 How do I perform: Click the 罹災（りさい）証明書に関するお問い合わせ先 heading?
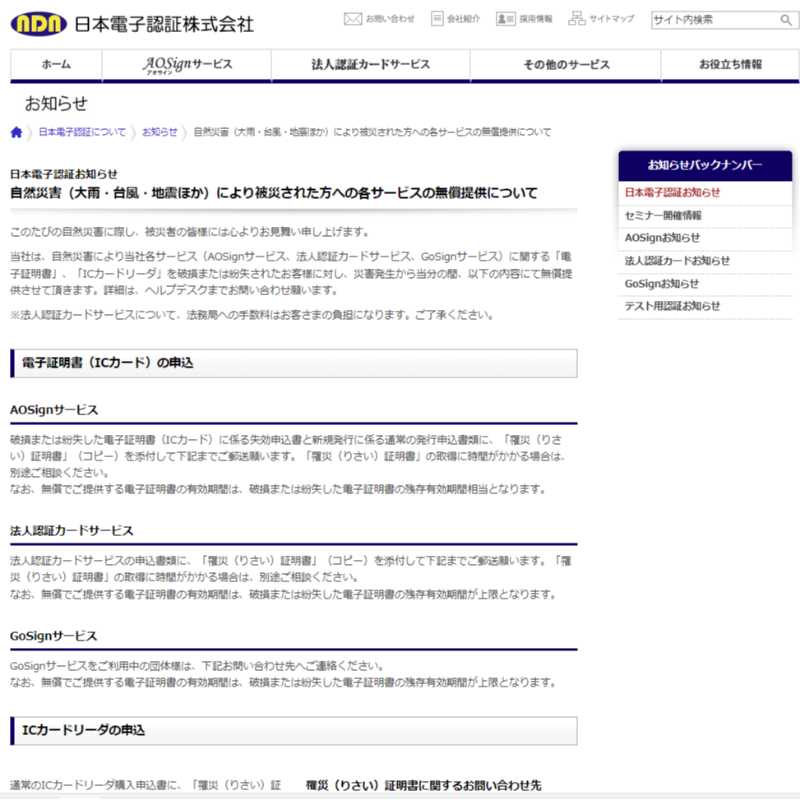click(x=423, y=785)
